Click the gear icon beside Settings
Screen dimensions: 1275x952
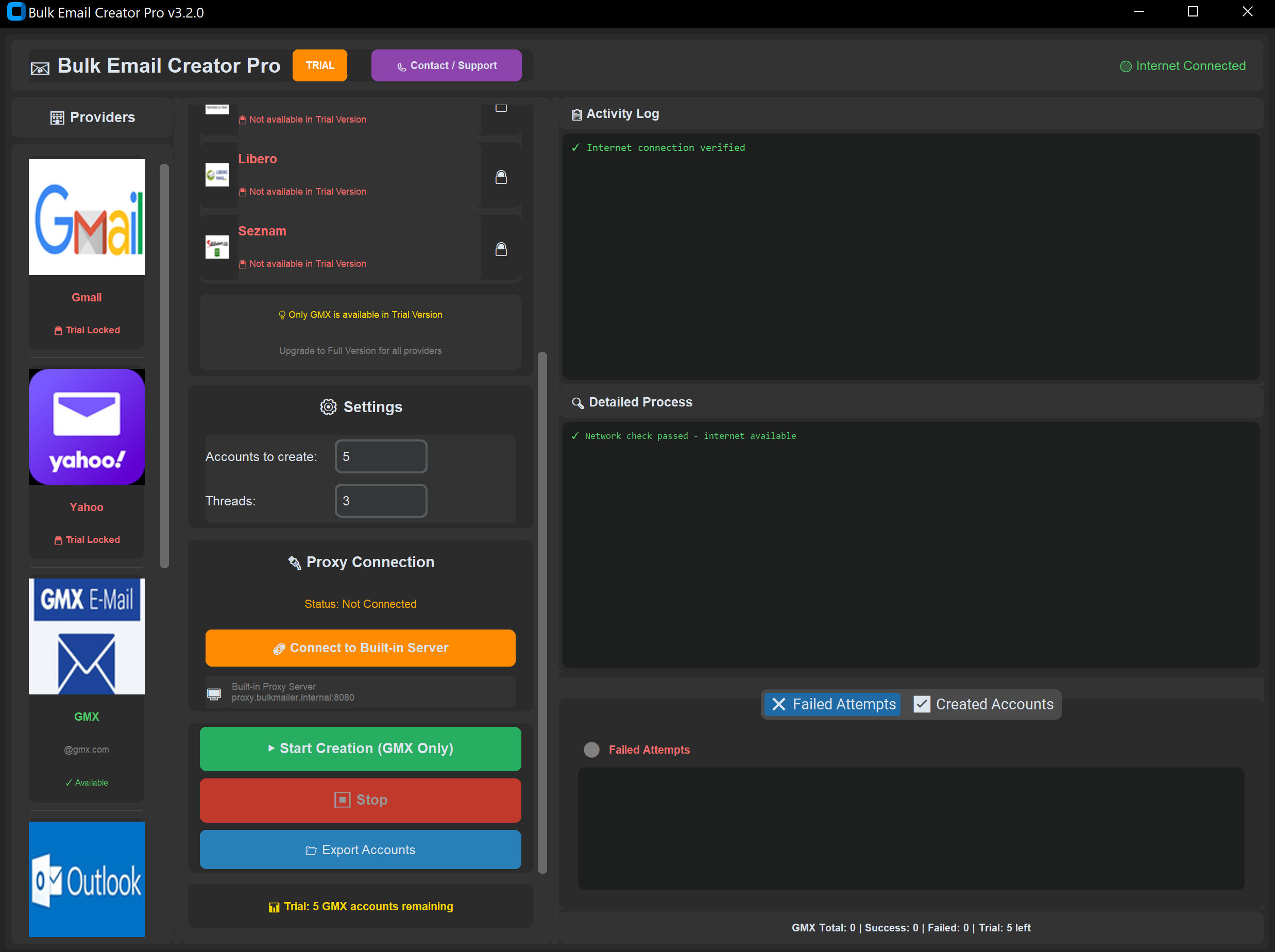328,407
